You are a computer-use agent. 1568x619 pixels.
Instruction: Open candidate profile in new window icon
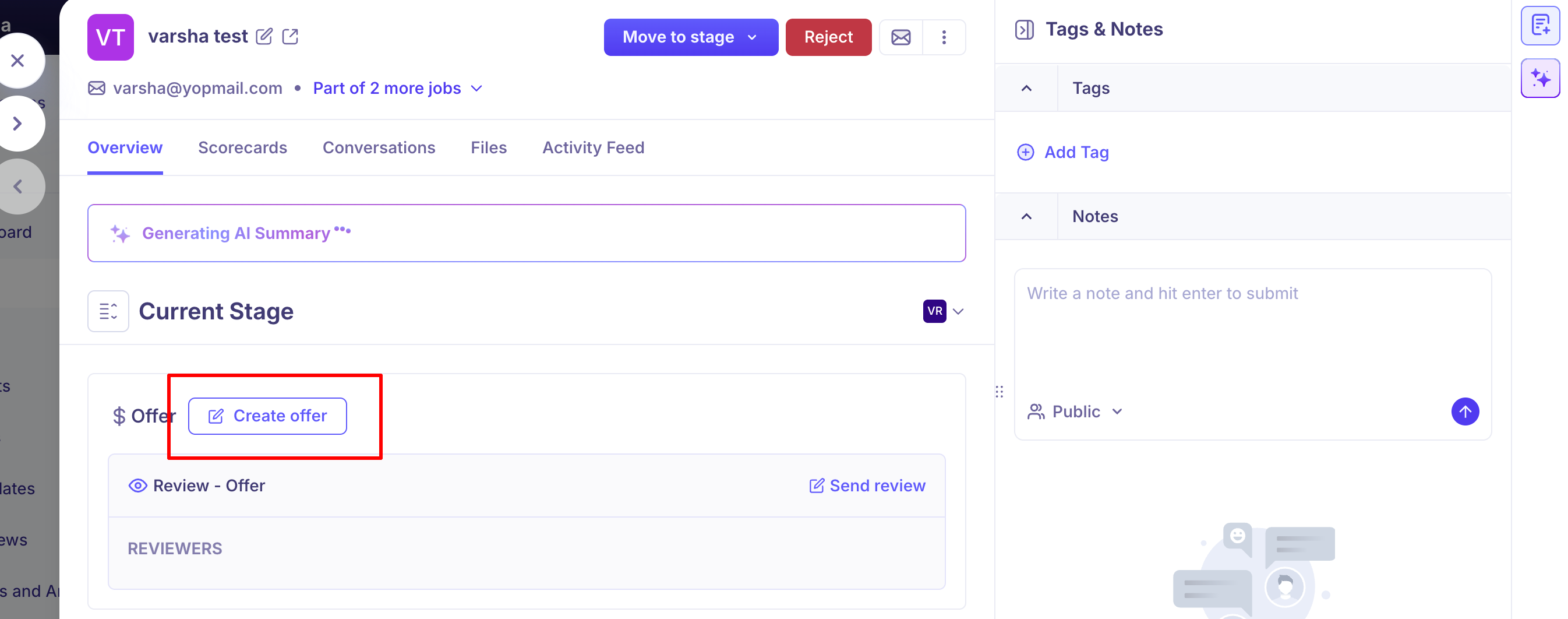290,37
